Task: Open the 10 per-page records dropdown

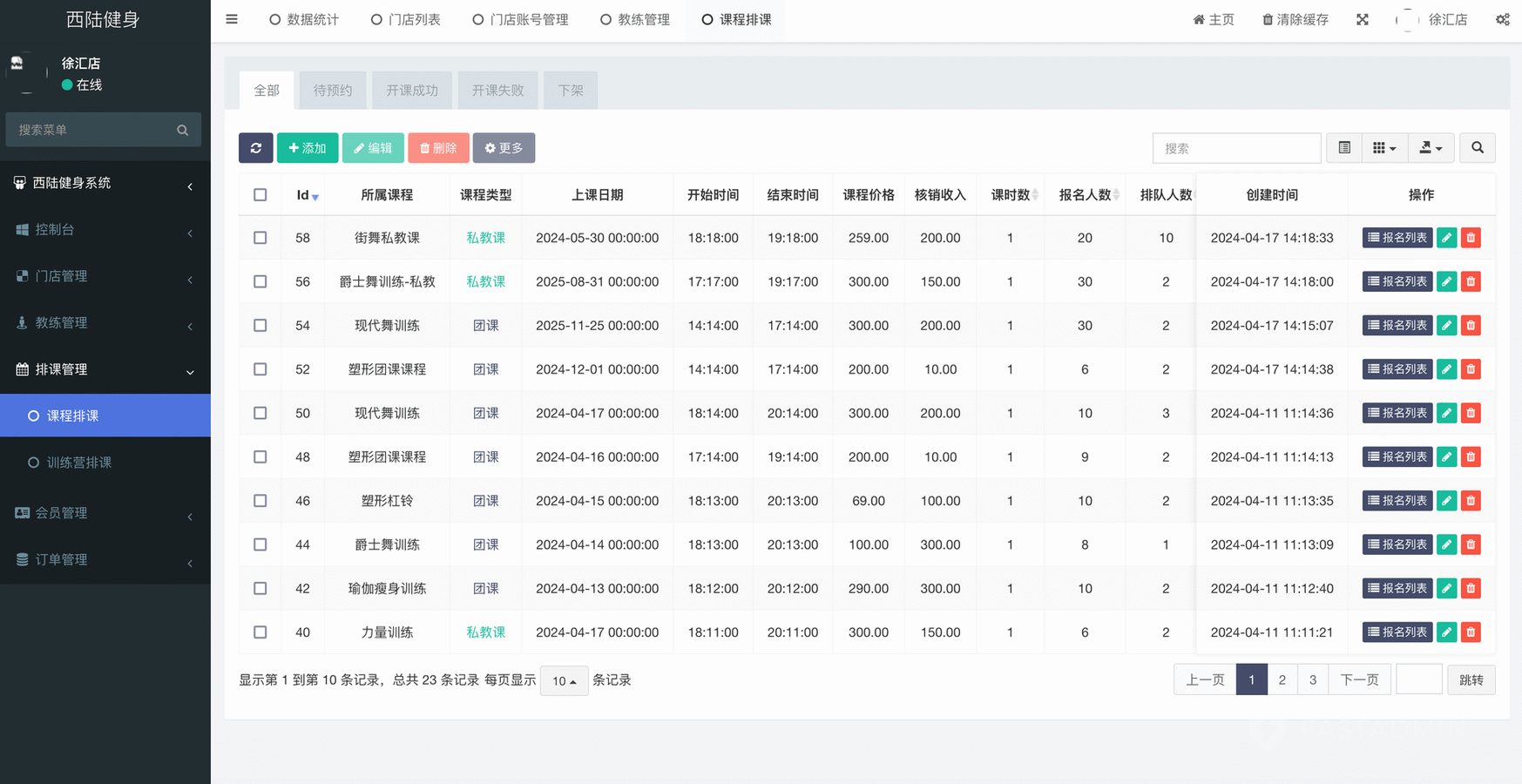Action: (564, 680)
